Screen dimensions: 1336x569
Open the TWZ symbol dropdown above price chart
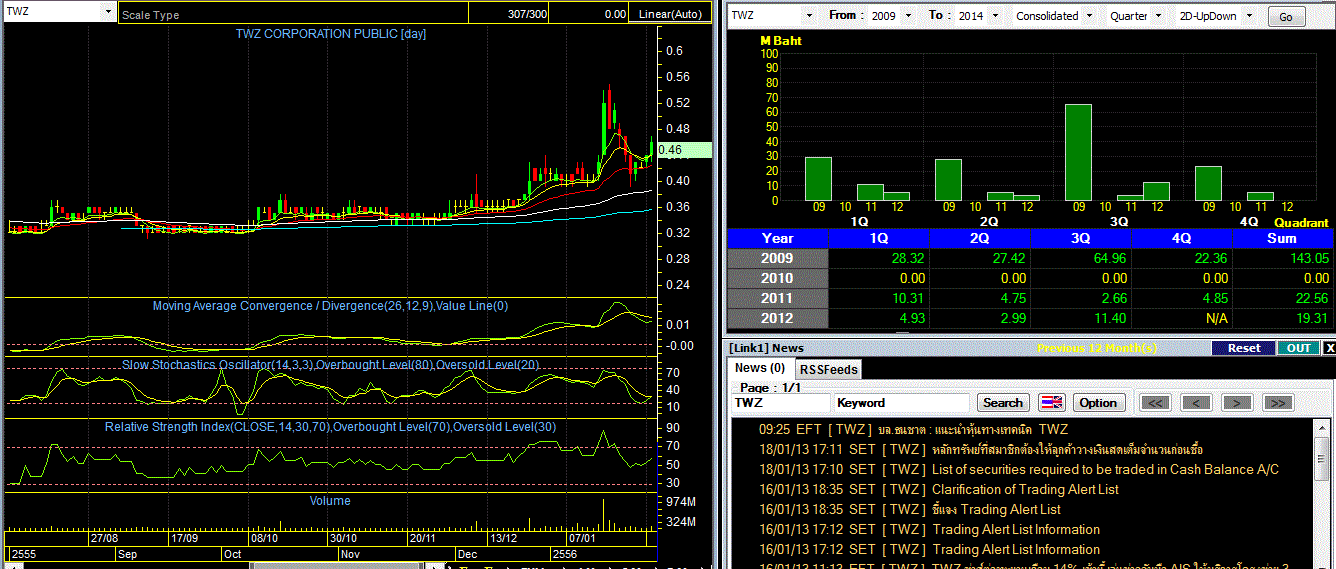108,12
